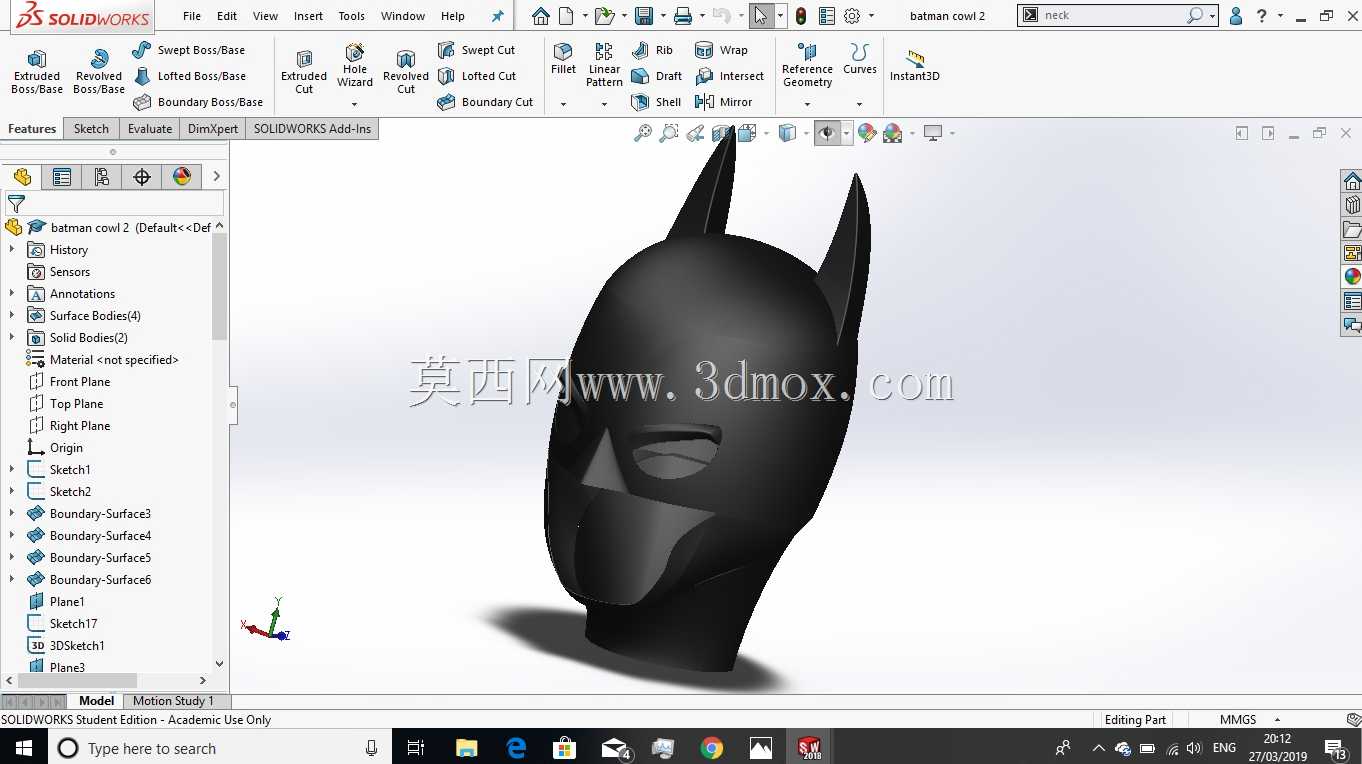
Task: Pin the SOLIDWORKS menu bar
Action: [498, 16]
